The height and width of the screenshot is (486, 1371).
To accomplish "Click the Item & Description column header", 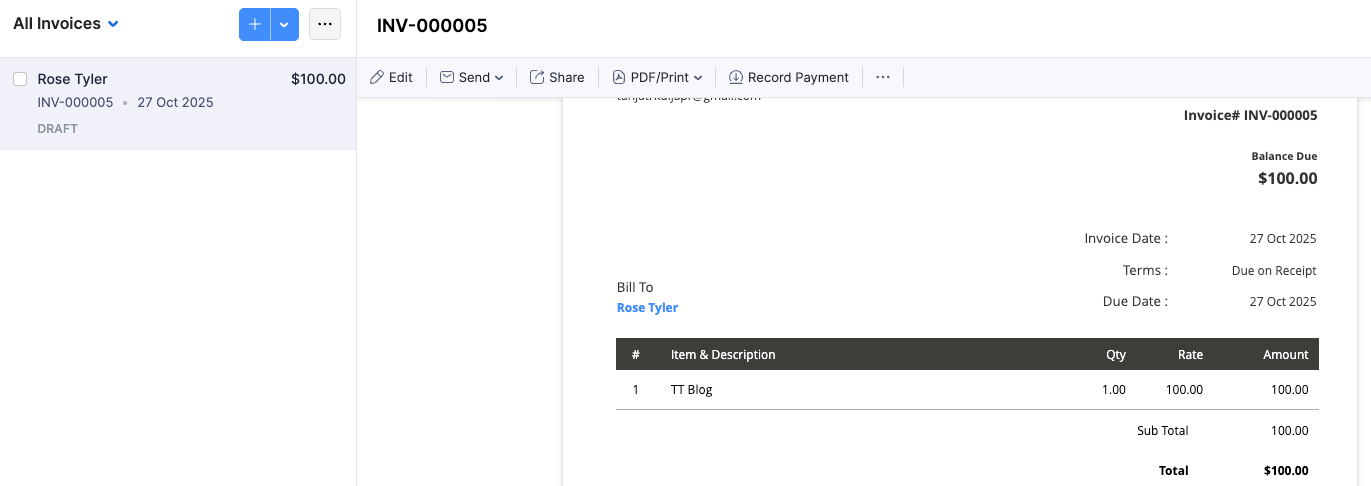I will 723,355.
